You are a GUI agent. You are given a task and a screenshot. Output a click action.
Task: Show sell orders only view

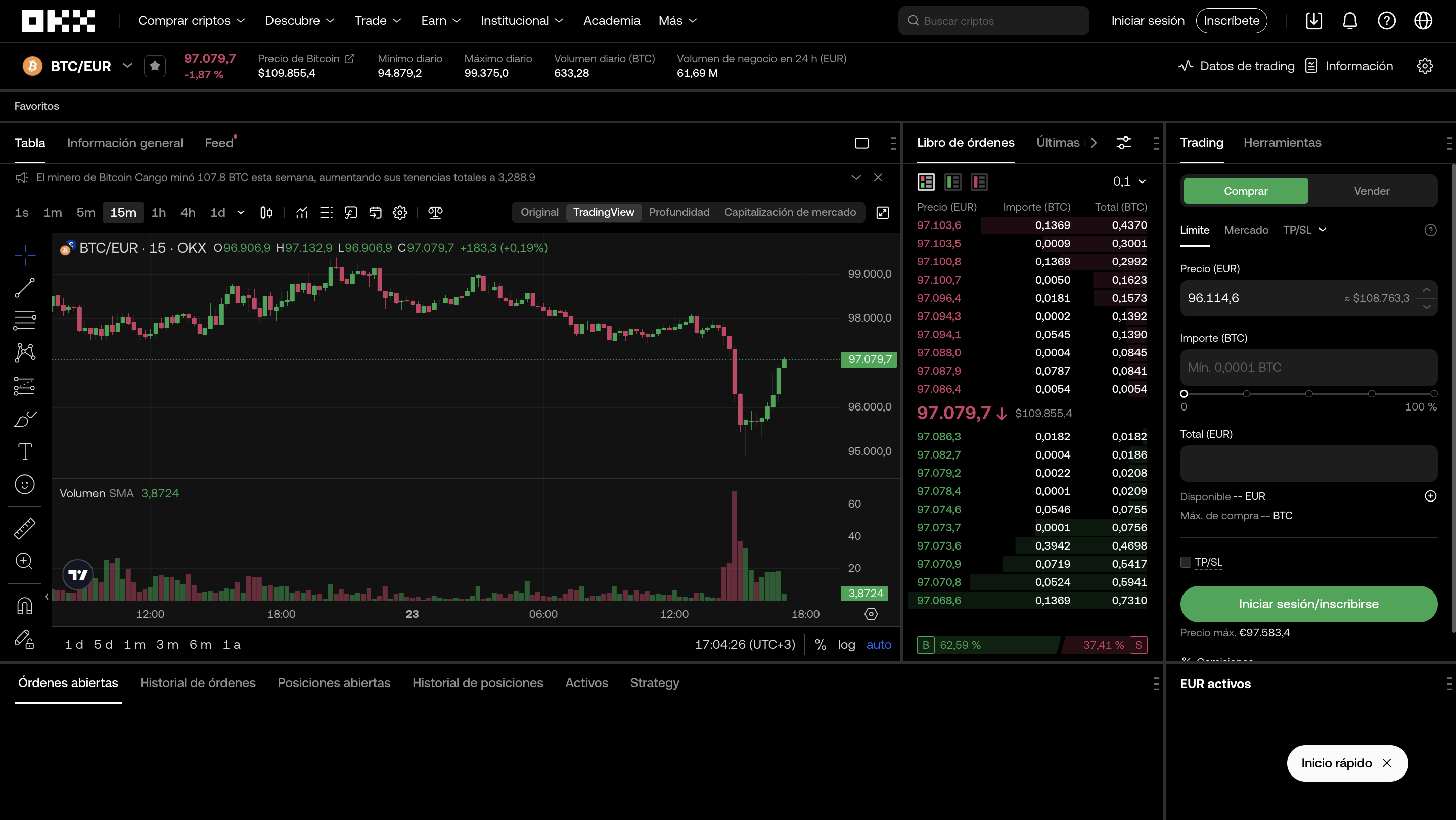pos(979,182)
